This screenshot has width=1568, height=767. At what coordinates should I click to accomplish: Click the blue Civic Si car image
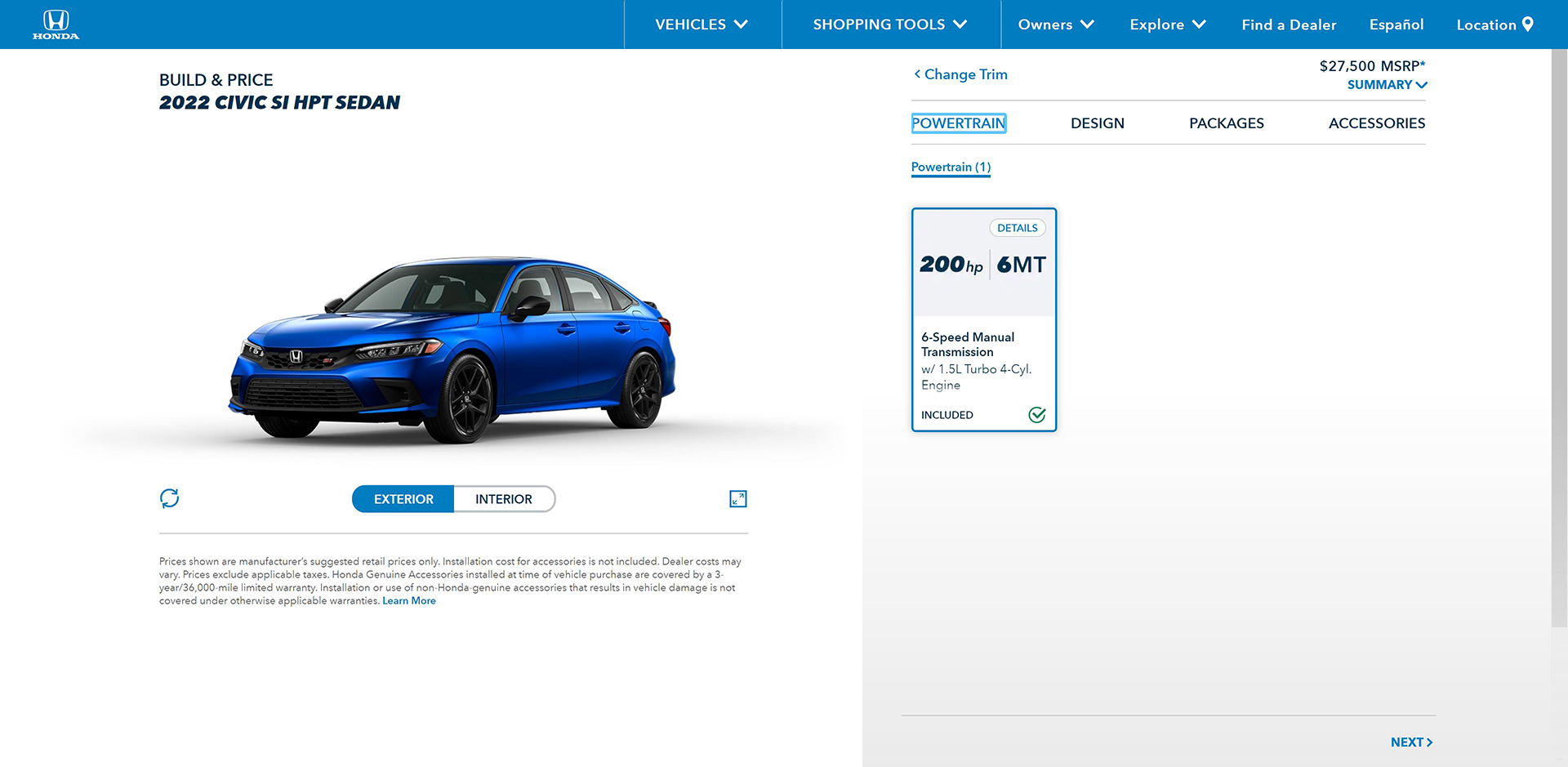click(x=452, y=351)
